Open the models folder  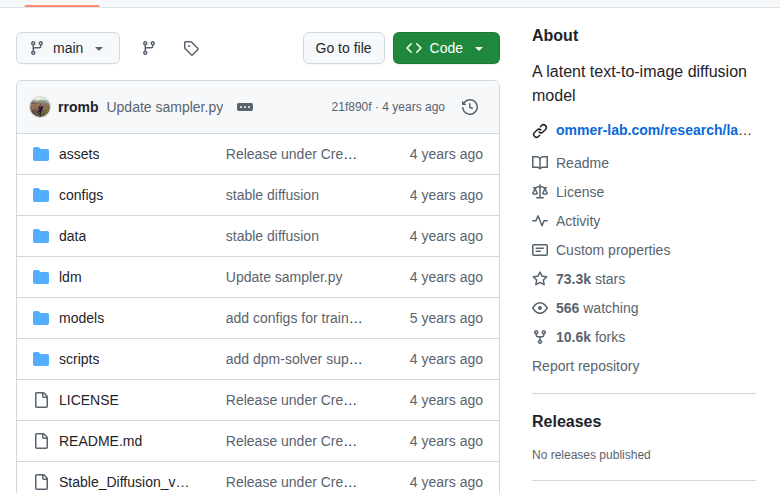(x=82, y=318)
